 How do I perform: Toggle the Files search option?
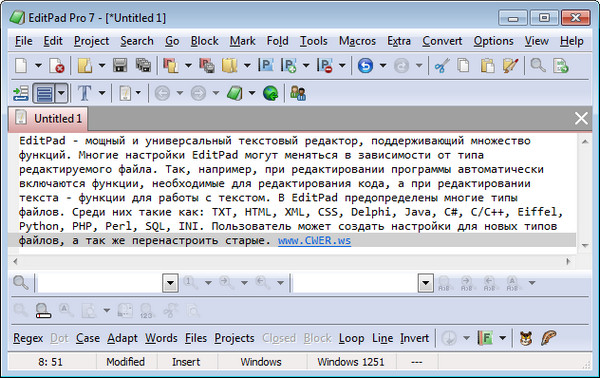click(x=196, y=338)
